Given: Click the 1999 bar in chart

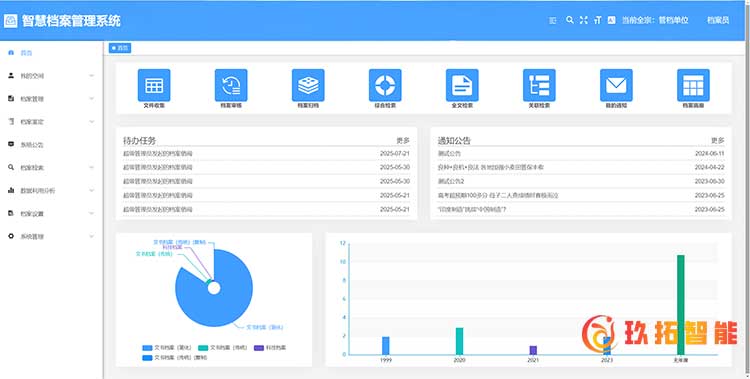Looking at the screenshot, I should point(386,346).
